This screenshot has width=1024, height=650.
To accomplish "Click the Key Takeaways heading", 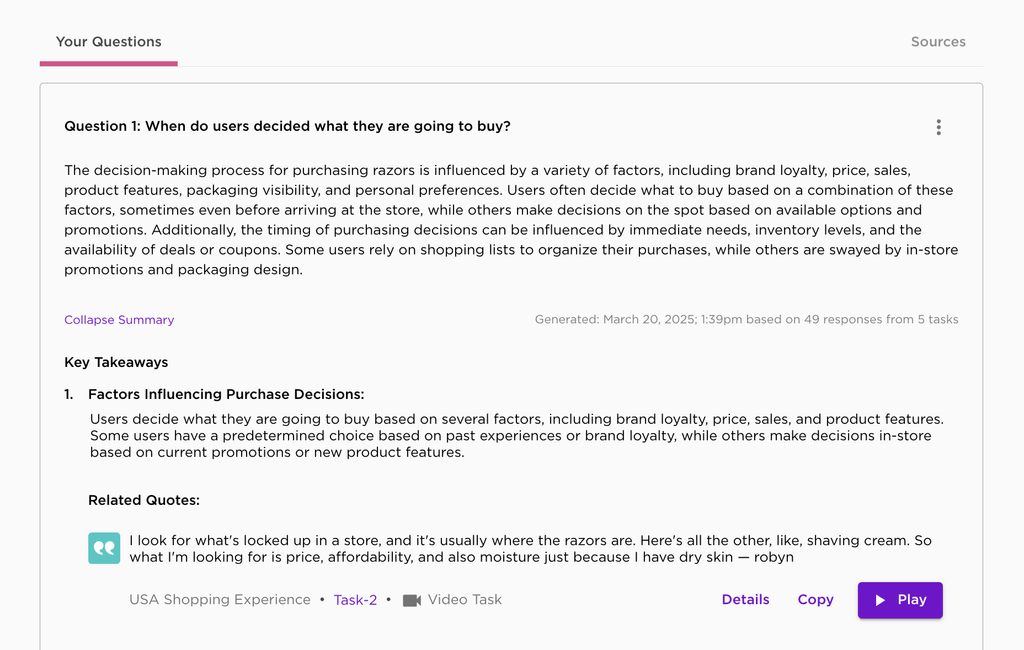I will [x=116, y=362].
